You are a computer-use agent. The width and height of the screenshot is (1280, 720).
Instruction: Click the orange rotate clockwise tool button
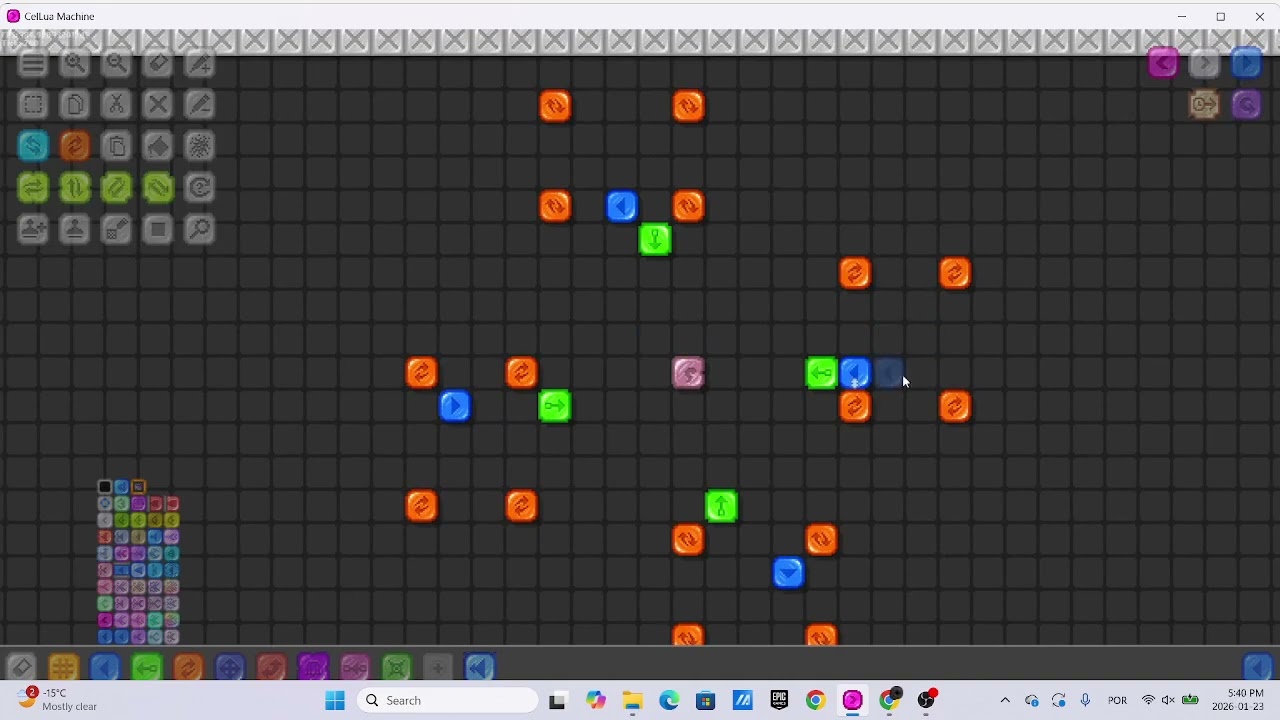75,147
